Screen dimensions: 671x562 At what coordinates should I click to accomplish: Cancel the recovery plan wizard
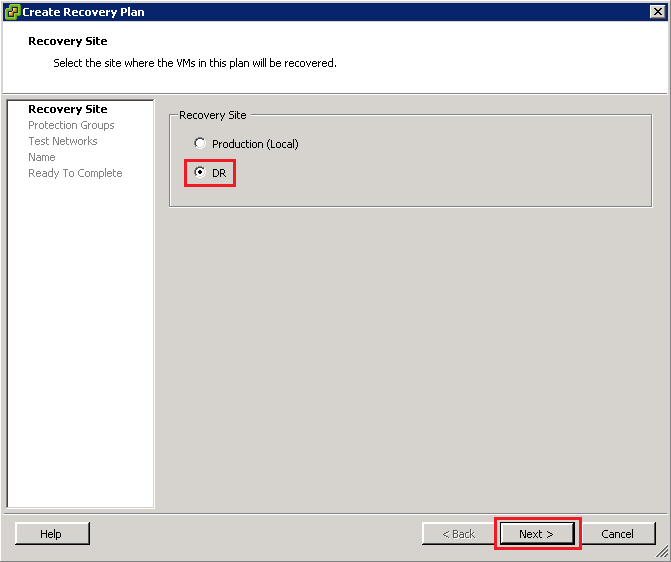[x=618, y=534]
